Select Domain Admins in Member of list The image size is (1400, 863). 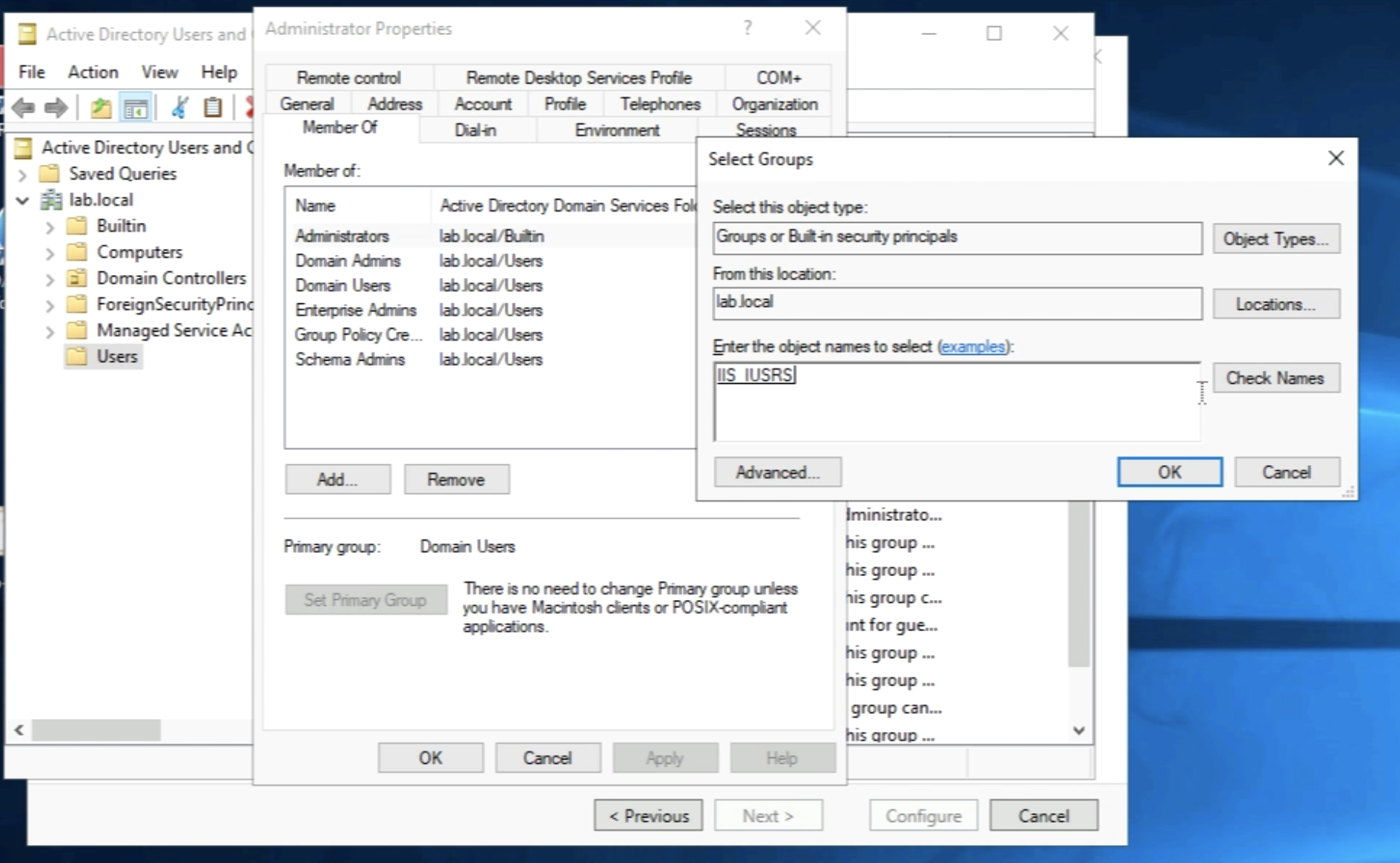pyautogui.click(x=347, y=261)
